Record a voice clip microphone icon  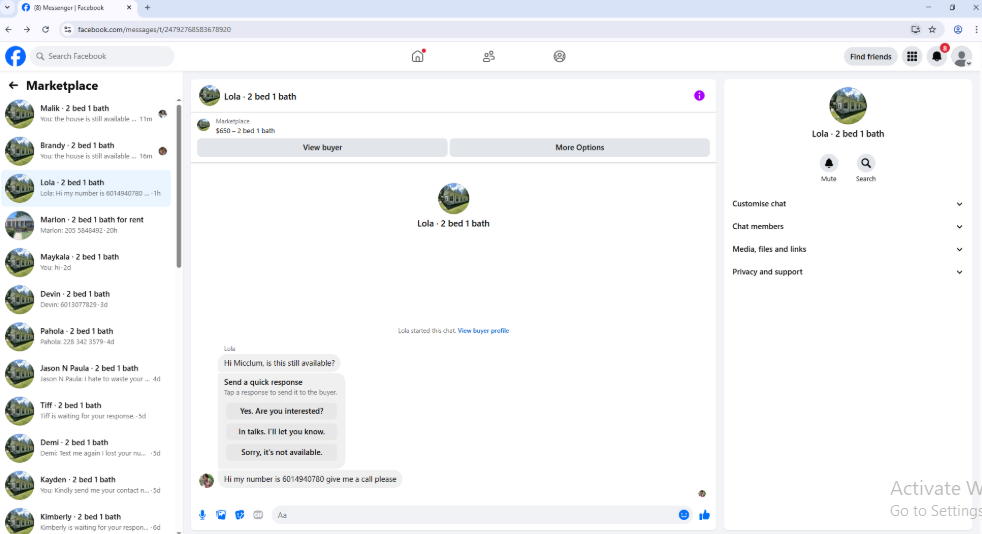[x=202, y=515]
